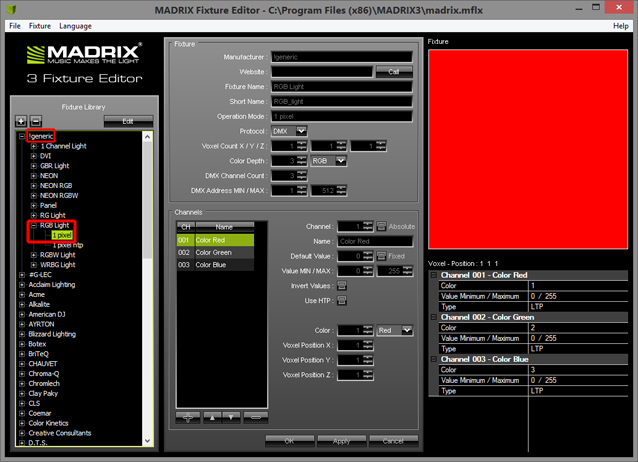Click the Edit button in Fixture Library
638x462 pixels.
pyautogui.click(x=128, y=121)
